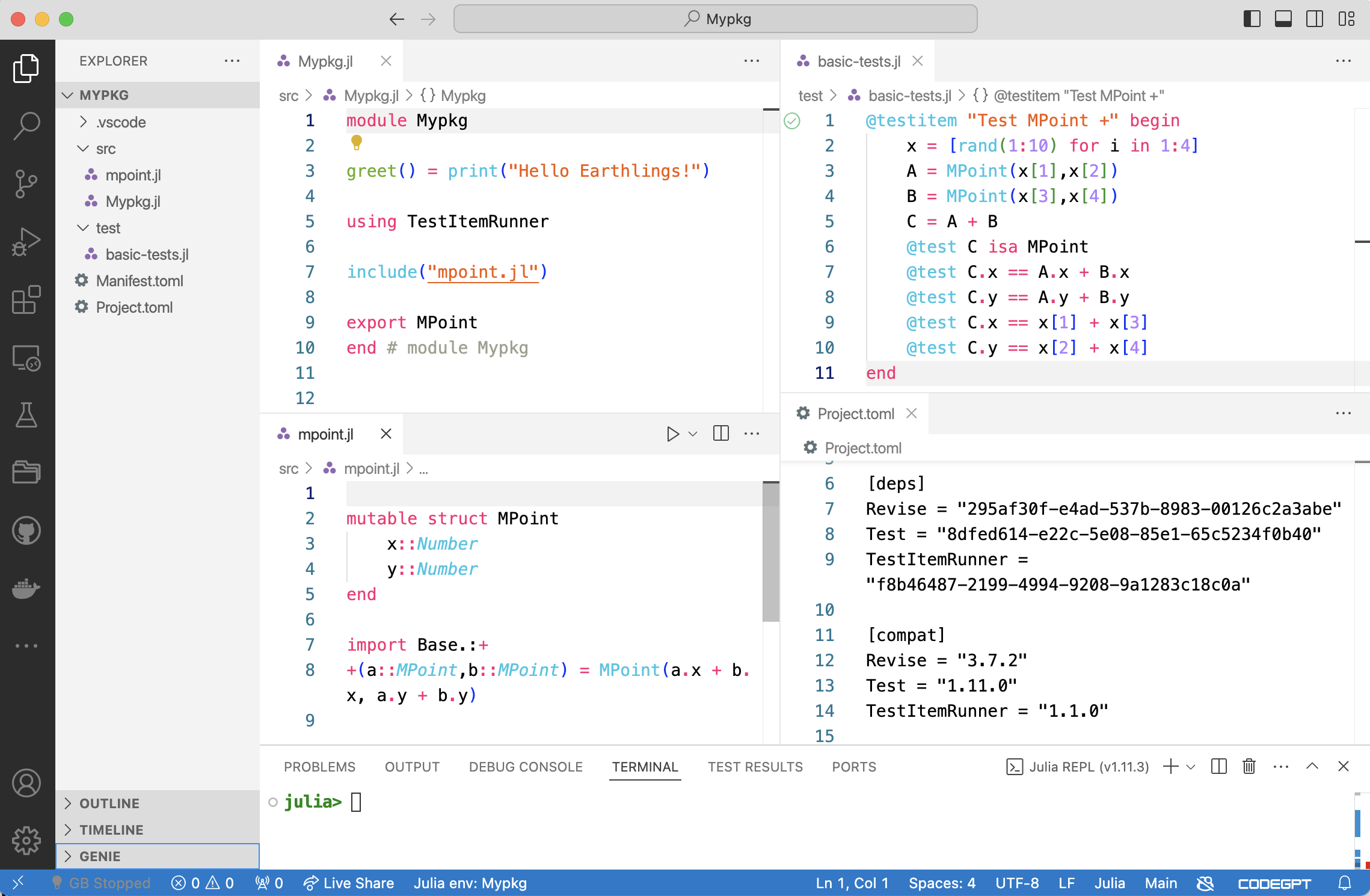Click the Copilot status icon
Image resolution: width=1370 pixels, height=896 pixels.
pyautogui.click(x=1205, y=883)
